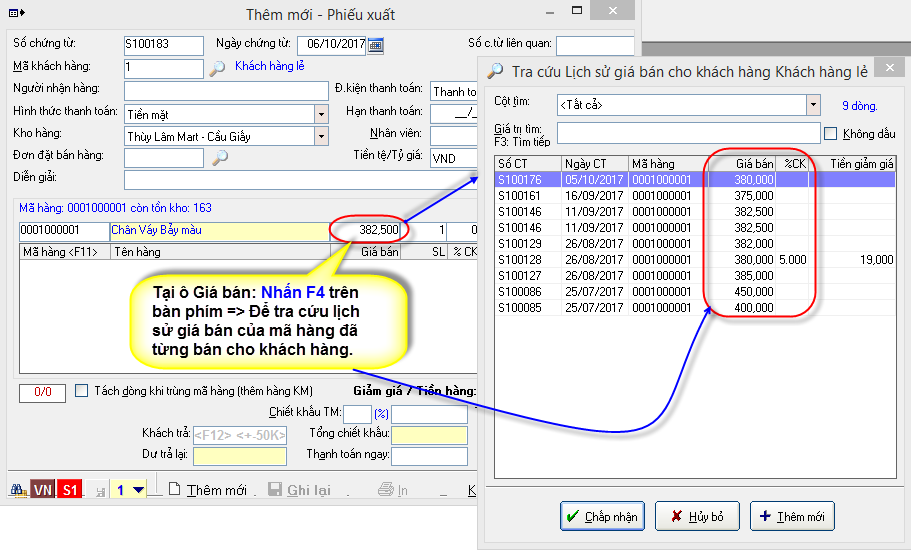The width and height of the screenshot is (911, 550).
Task: Click the binoculars search icon in bottom toolbar
Action: click(x=18, y=490)
